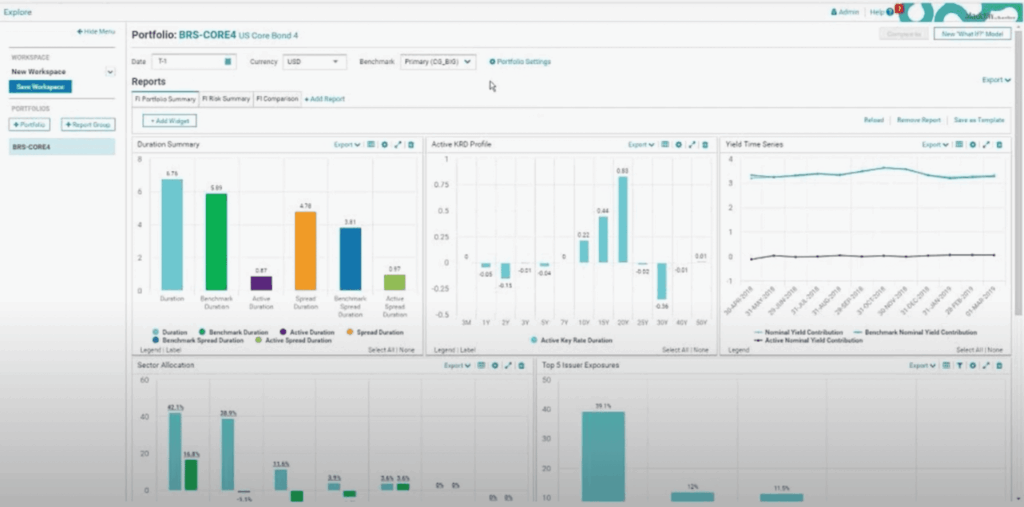Delete the Yield Time Series widget
Screen dimensions: 1024x507
click(x=998, y=145)
